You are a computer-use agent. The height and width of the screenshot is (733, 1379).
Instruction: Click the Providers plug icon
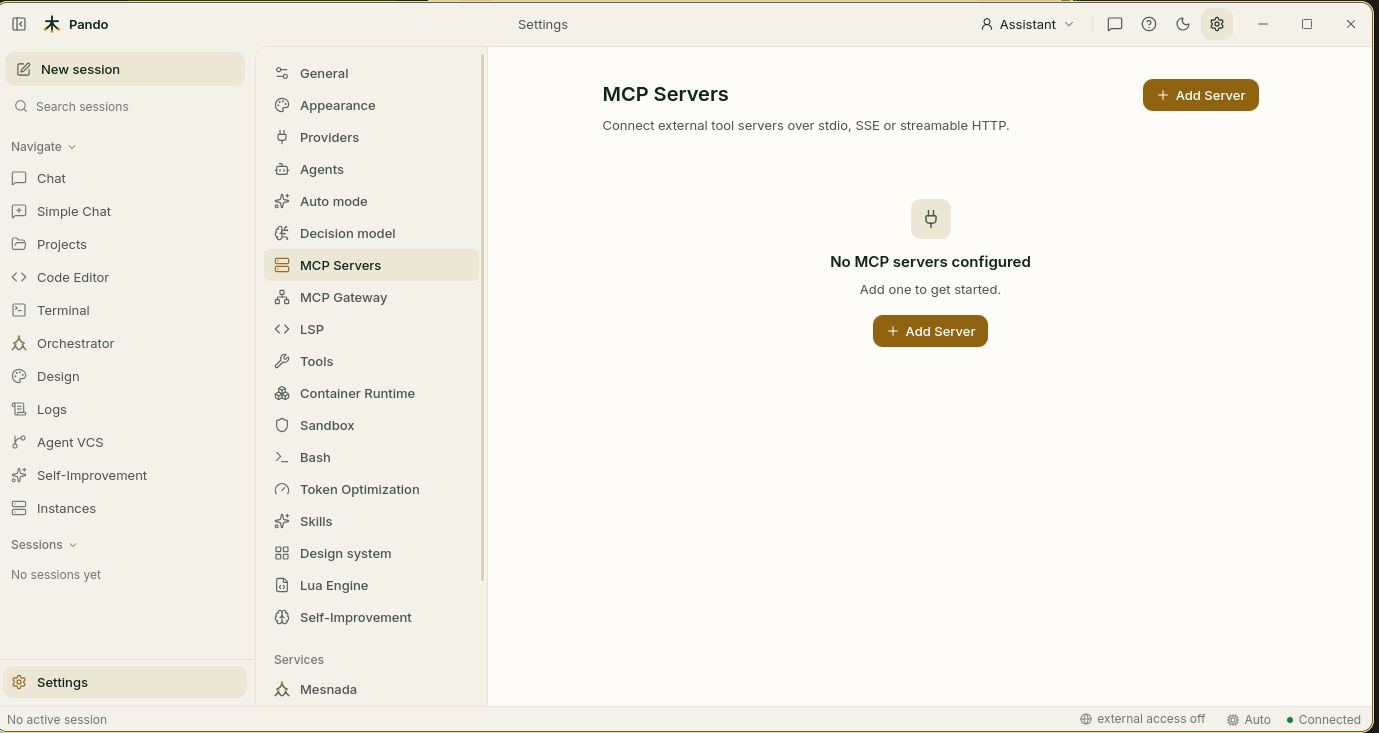pos(282,137)
